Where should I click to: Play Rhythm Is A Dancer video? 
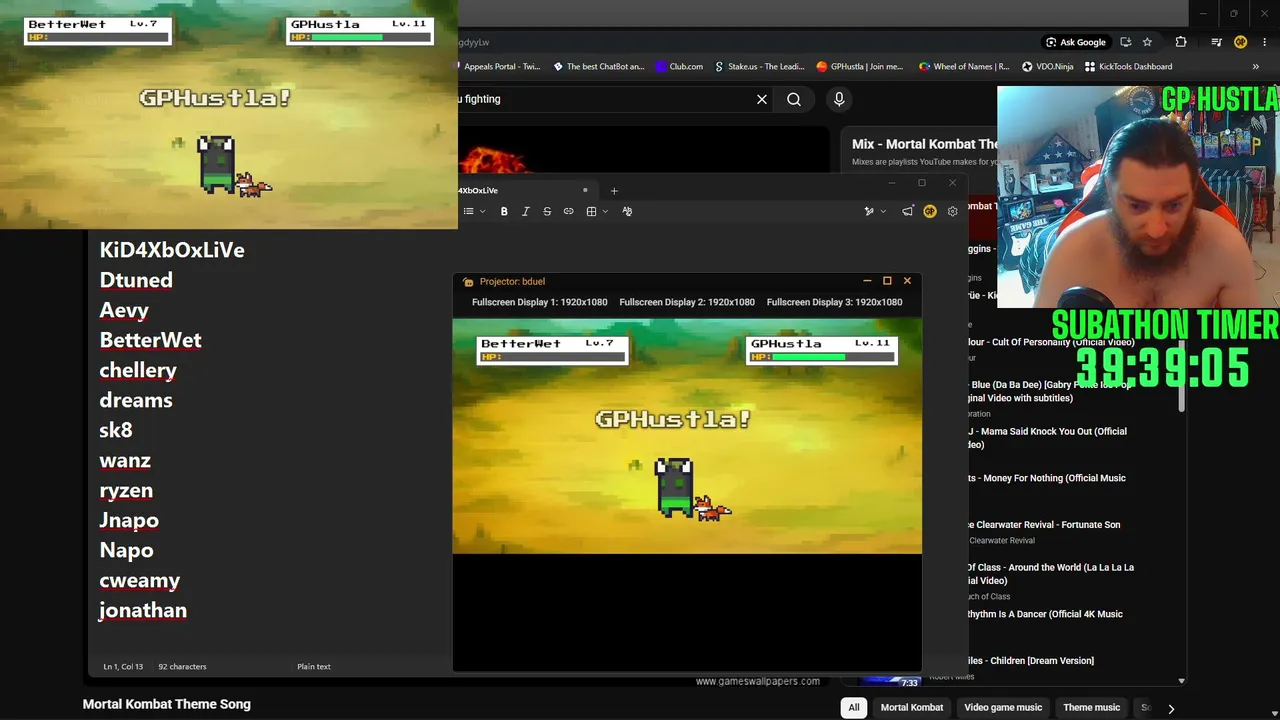pos(1045,614)
